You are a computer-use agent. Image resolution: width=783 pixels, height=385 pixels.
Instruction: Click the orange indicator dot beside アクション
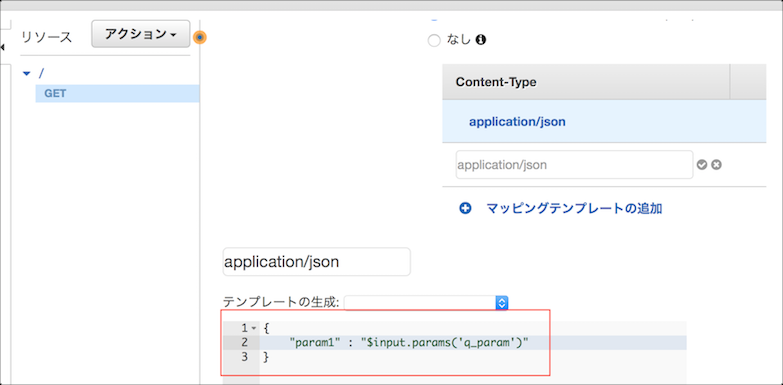[200, 37]
